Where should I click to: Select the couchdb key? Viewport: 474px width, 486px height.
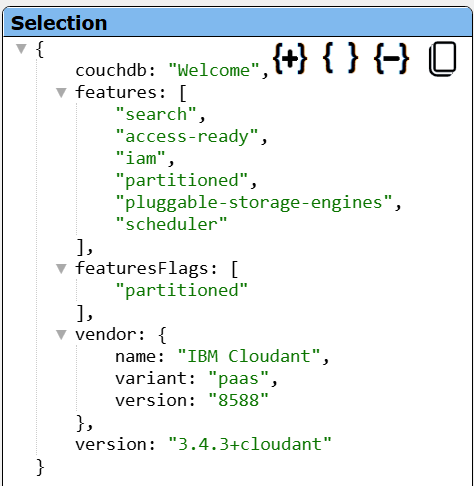pos(111,71)
